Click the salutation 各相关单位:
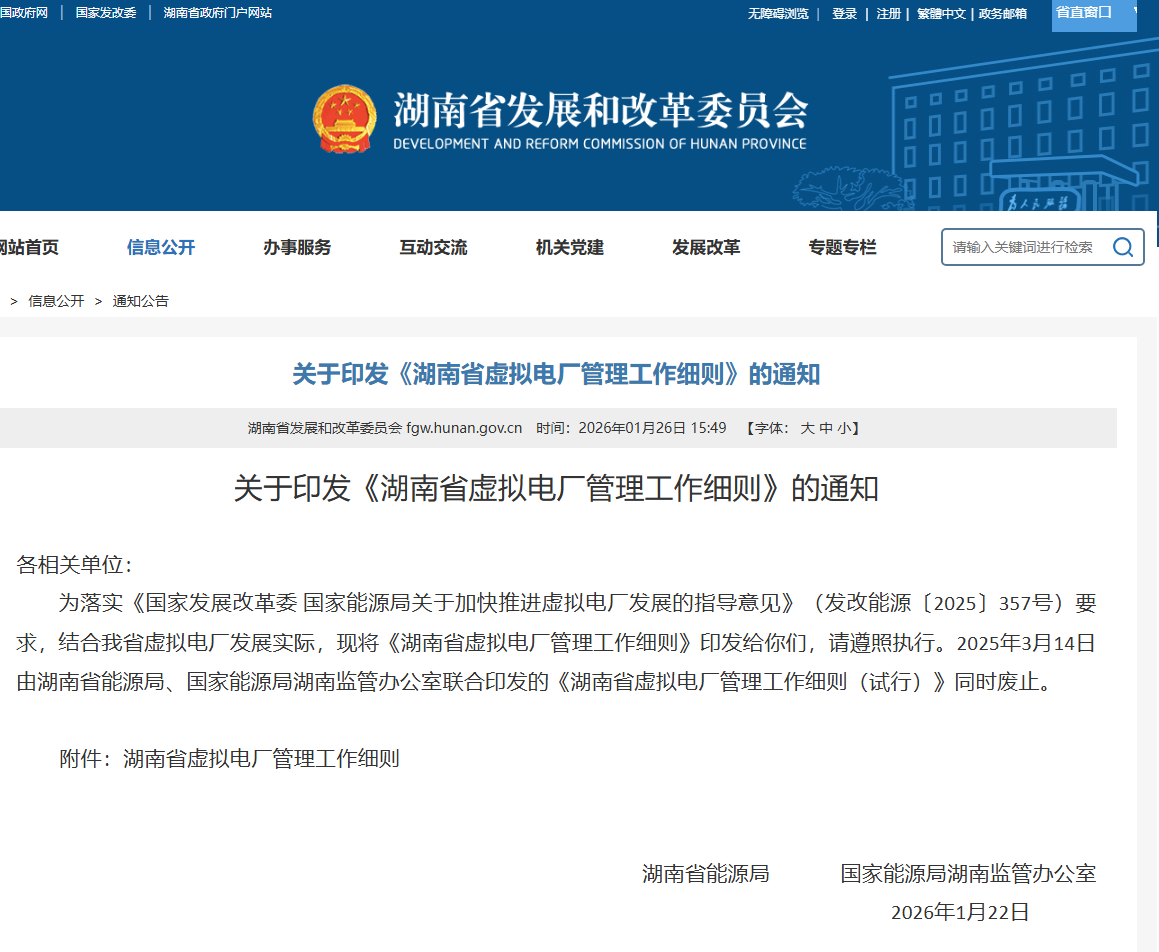 tap(74, 565)
